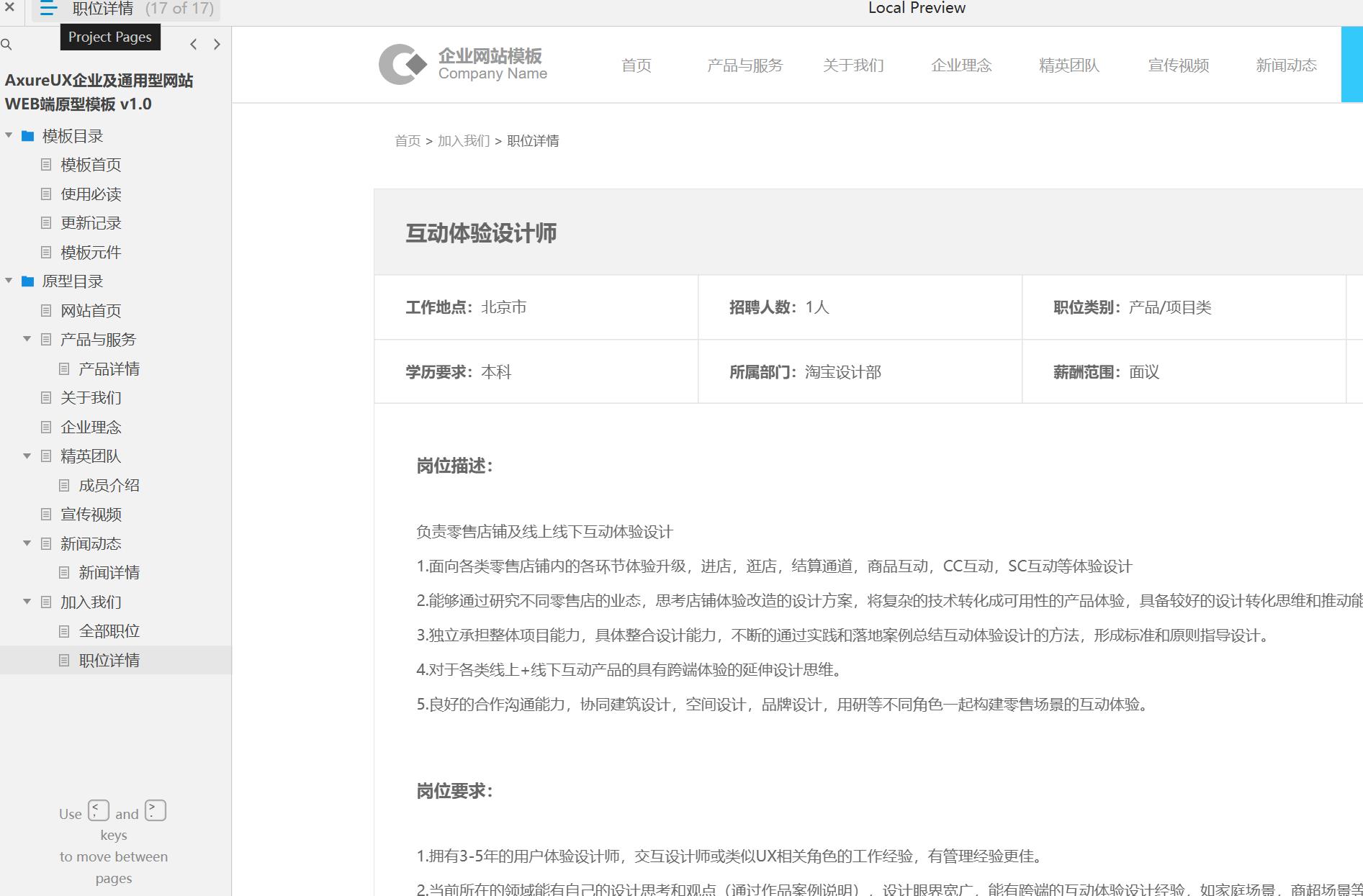Click the 首页 breadcrumb link
Screen dimensions: 1363x896
(x=408, y=141)
